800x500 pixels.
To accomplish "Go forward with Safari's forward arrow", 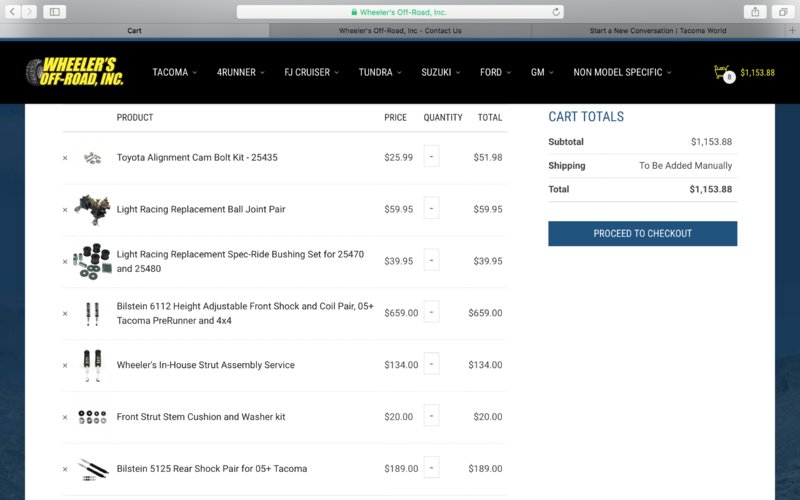I will (x=29, y=12).
